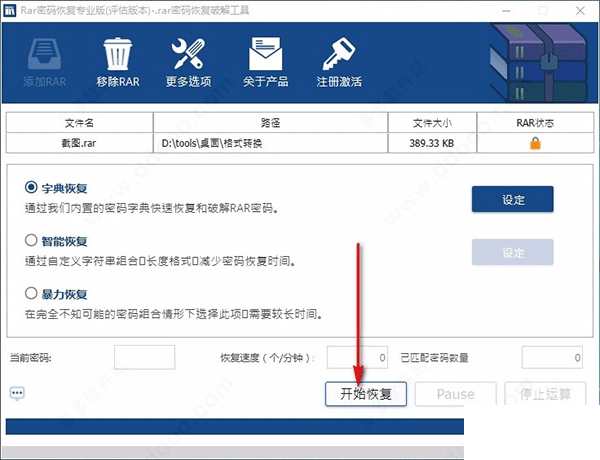600x460 pixels.
Task: Click the 停止运算 button
Action: [545, 393]
